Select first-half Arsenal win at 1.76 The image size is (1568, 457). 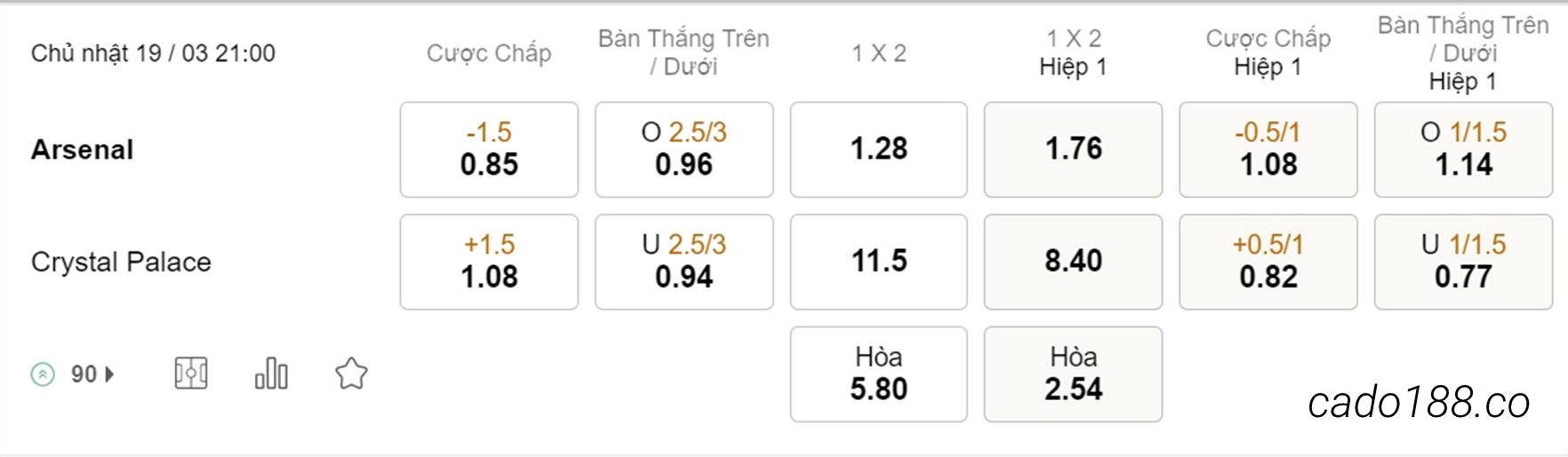click(1073, 149)
